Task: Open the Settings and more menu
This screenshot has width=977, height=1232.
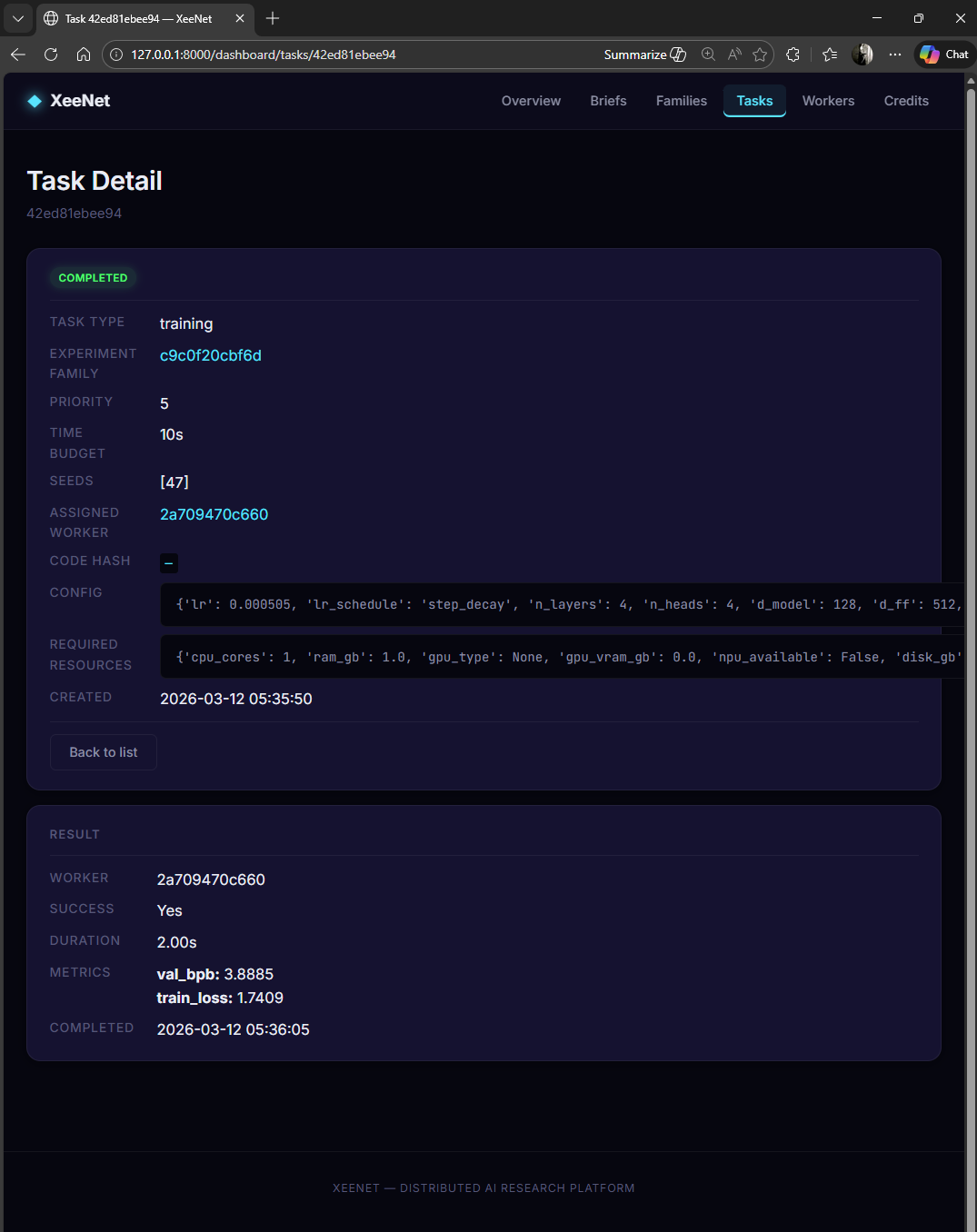Action: click(895, 55)
